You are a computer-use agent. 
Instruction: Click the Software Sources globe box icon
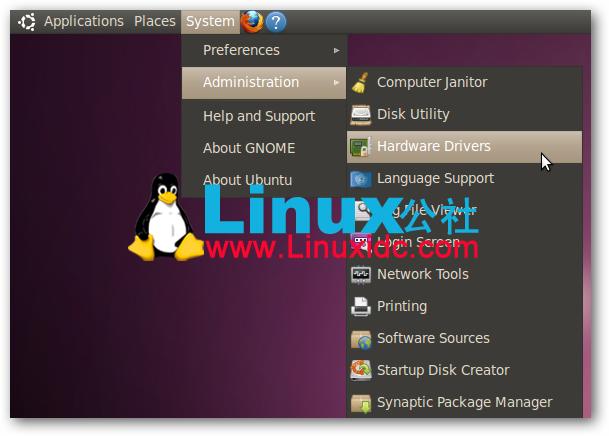coord(361,339)
